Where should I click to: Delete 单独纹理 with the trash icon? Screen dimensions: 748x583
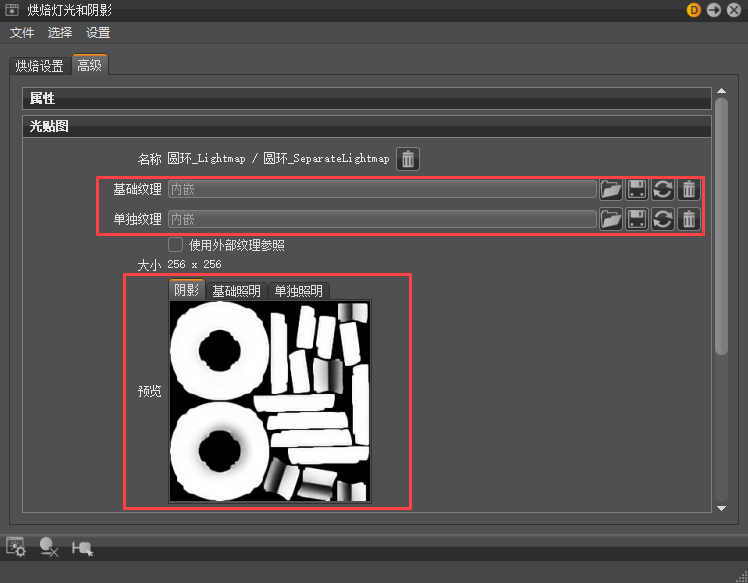[689, 219]
